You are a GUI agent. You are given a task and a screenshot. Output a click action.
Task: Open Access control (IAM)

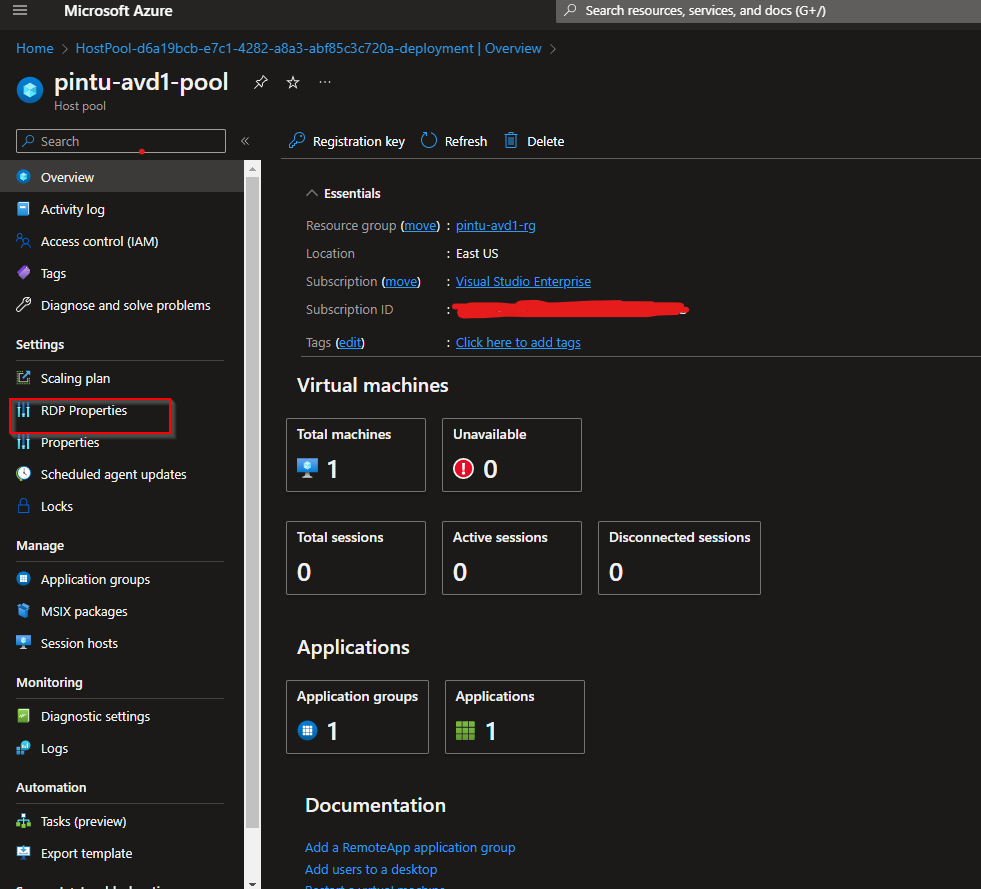[x=121, y=241]
